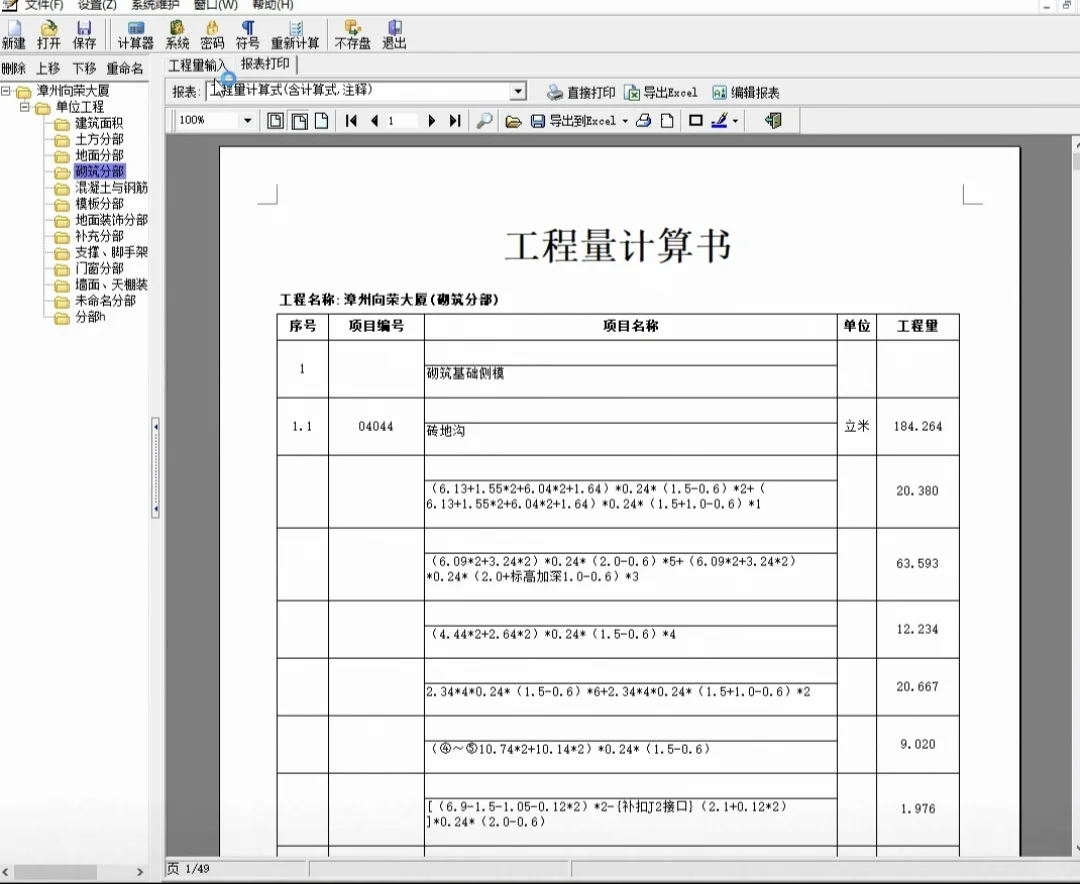Select the 砌筑分部 folder in the tree
1080x884 pixels.
98,172
